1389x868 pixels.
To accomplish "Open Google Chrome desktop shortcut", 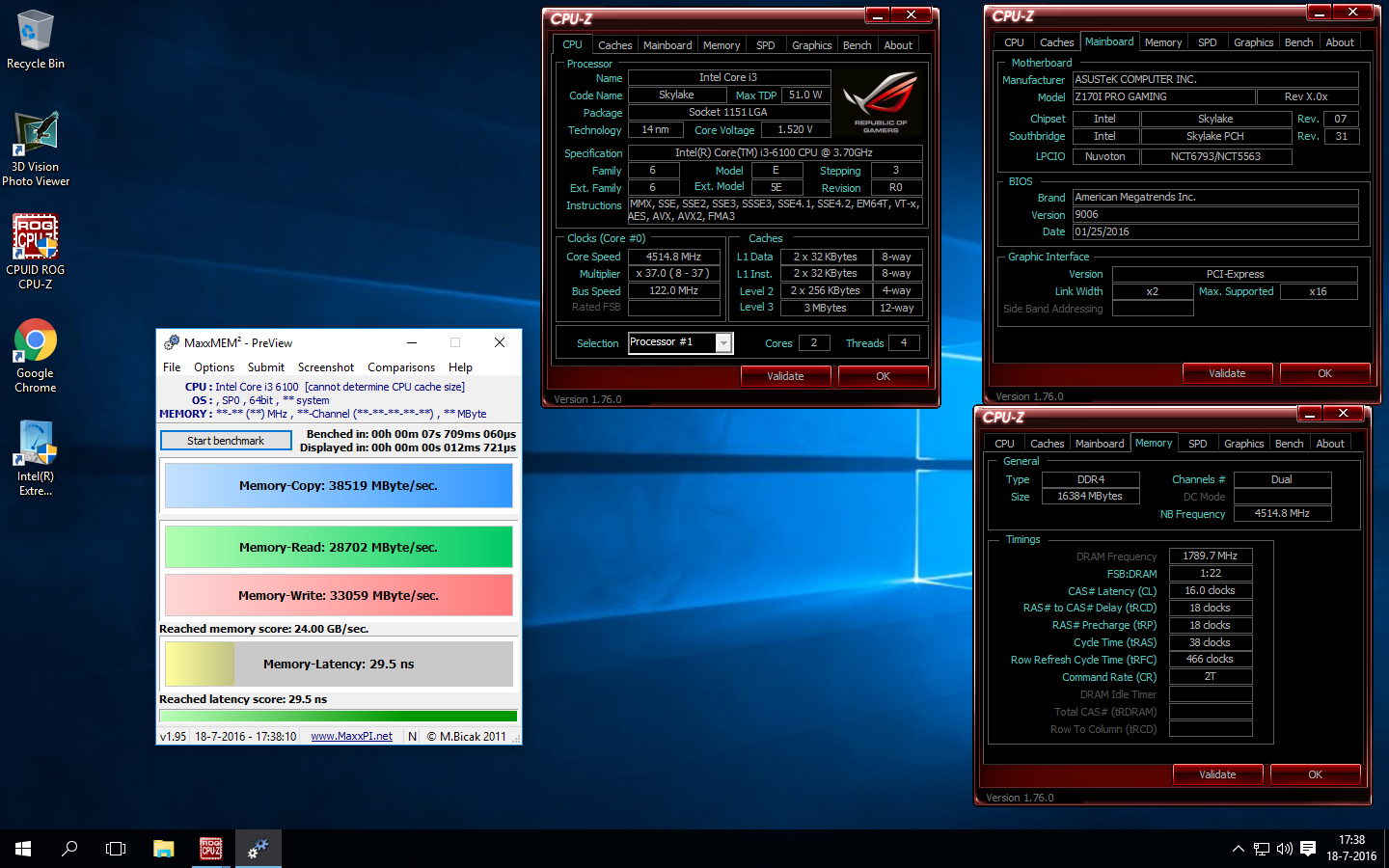I will coord(36,356).
